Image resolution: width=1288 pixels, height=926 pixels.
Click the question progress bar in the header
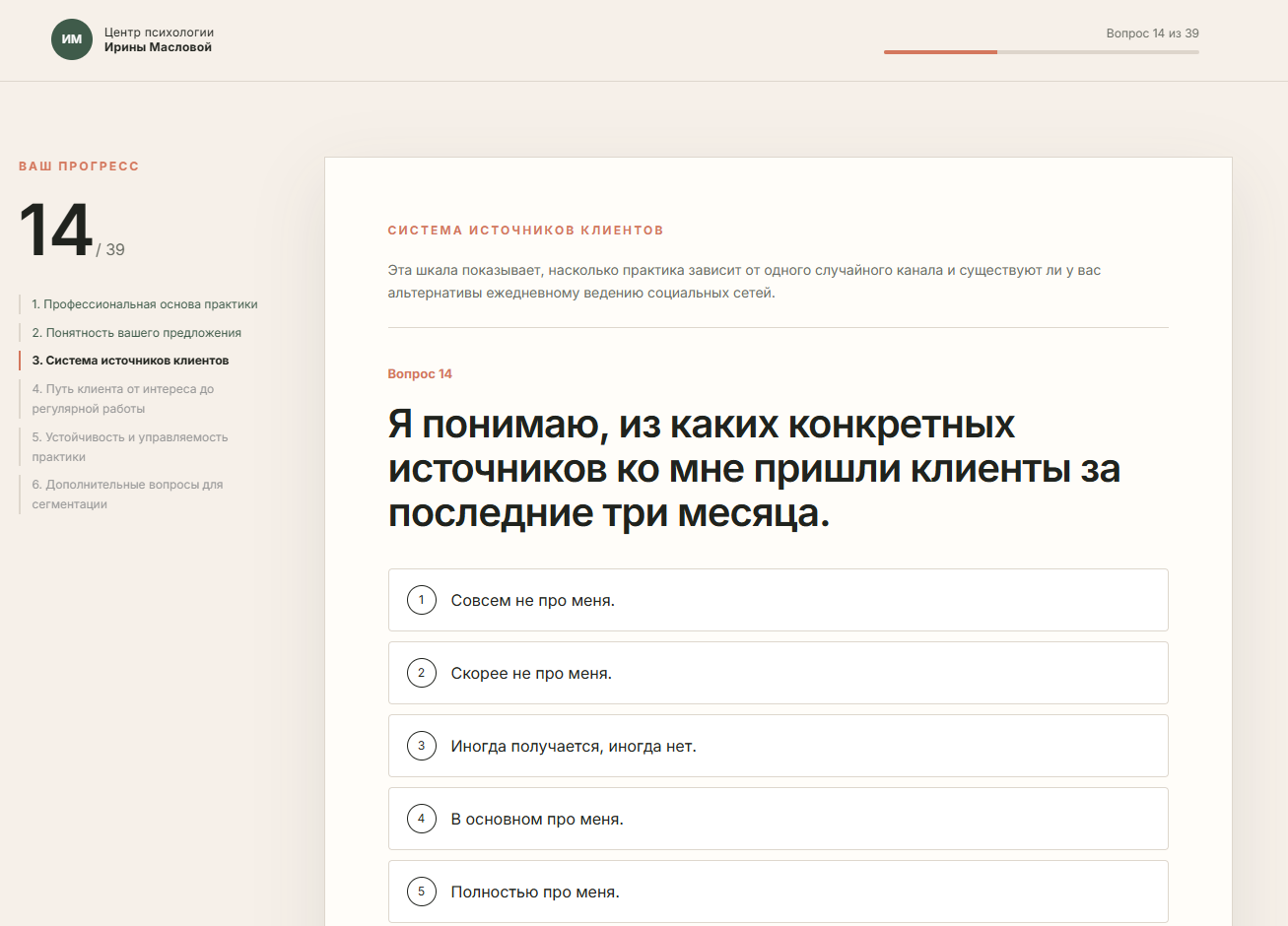click(1041, 52)
